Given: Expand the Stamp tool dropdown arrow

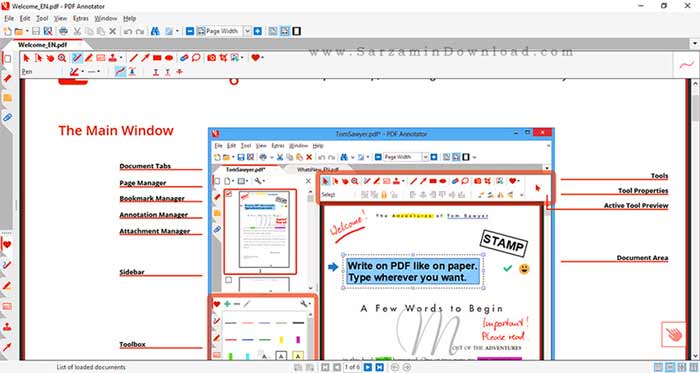Looking at the screenshot, I should [121, 58].
